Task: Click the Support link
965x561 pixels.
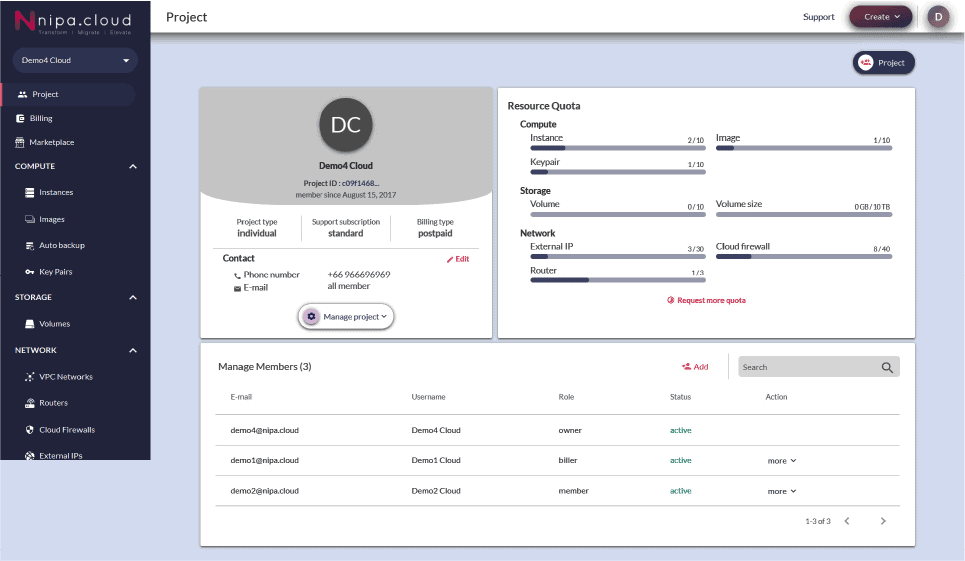Action: tap(819, 17)
